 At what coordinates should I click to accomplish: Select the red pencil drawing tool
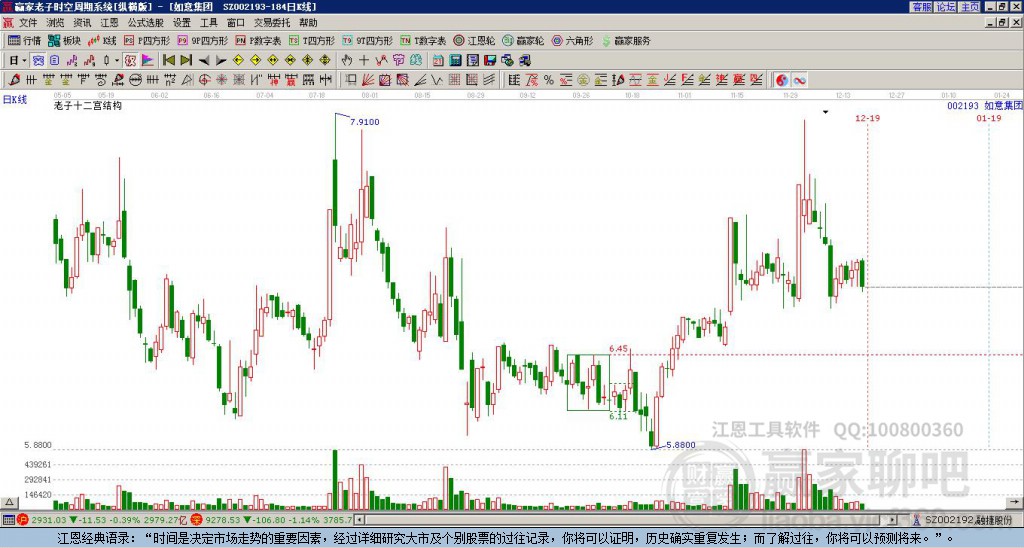[x=14, y=80]
